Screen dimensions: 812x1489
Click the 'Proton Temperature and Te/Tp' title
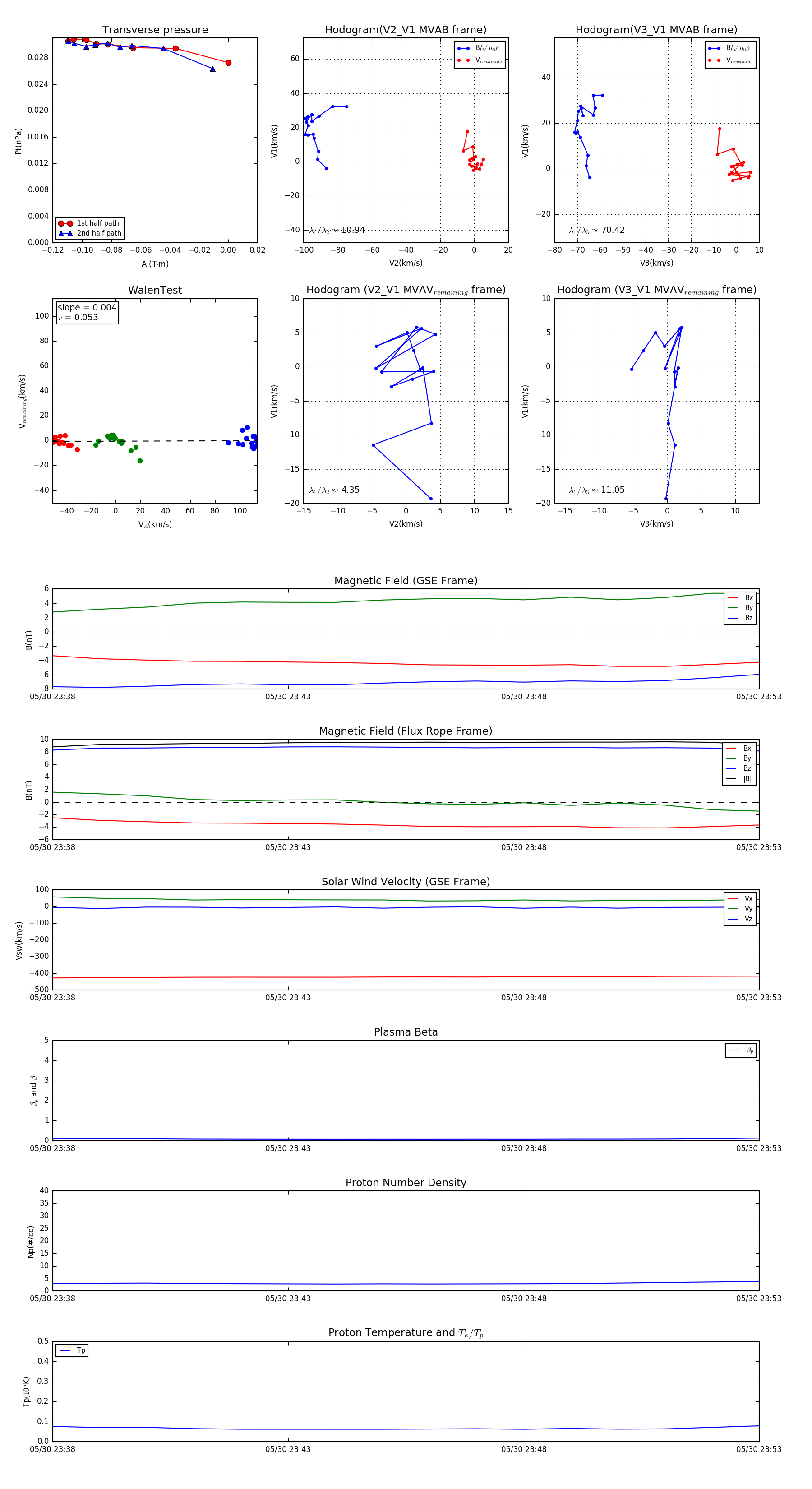(x=406, y=1332)
